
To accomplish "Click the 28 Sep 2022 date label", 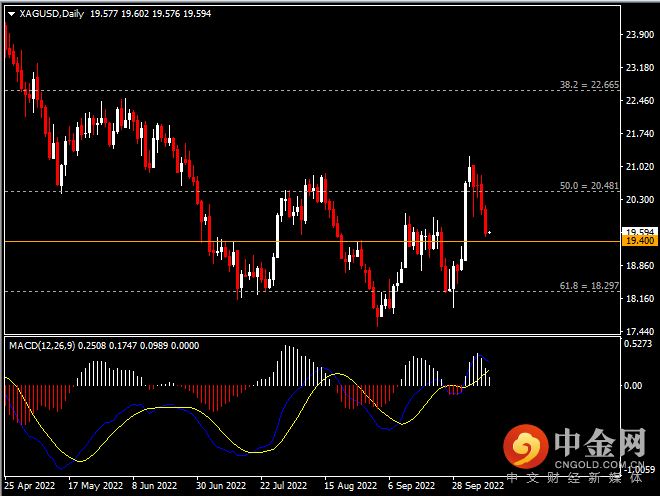I will [478, 485].
